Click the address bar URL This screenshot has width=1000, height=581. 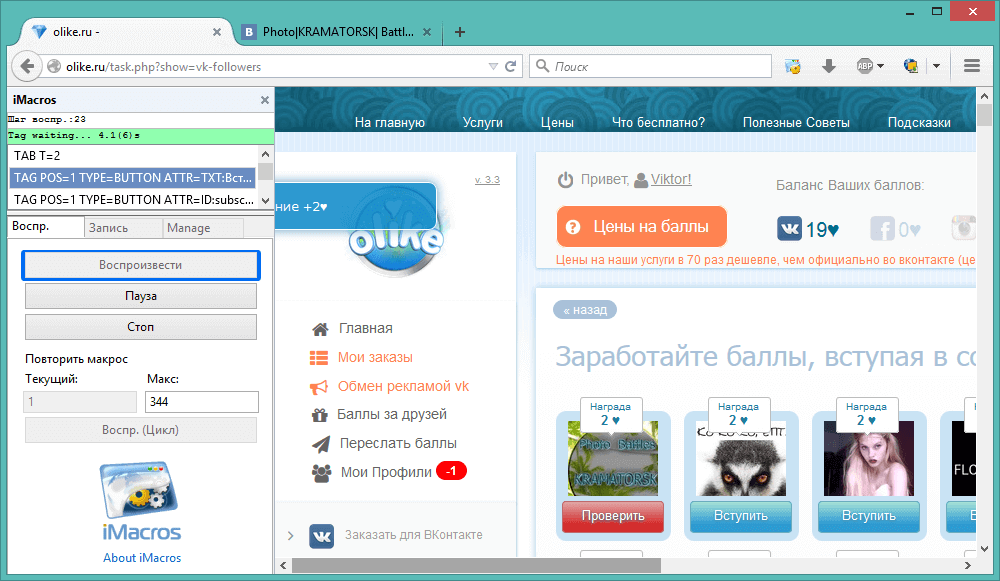click(x=274, y=66)
